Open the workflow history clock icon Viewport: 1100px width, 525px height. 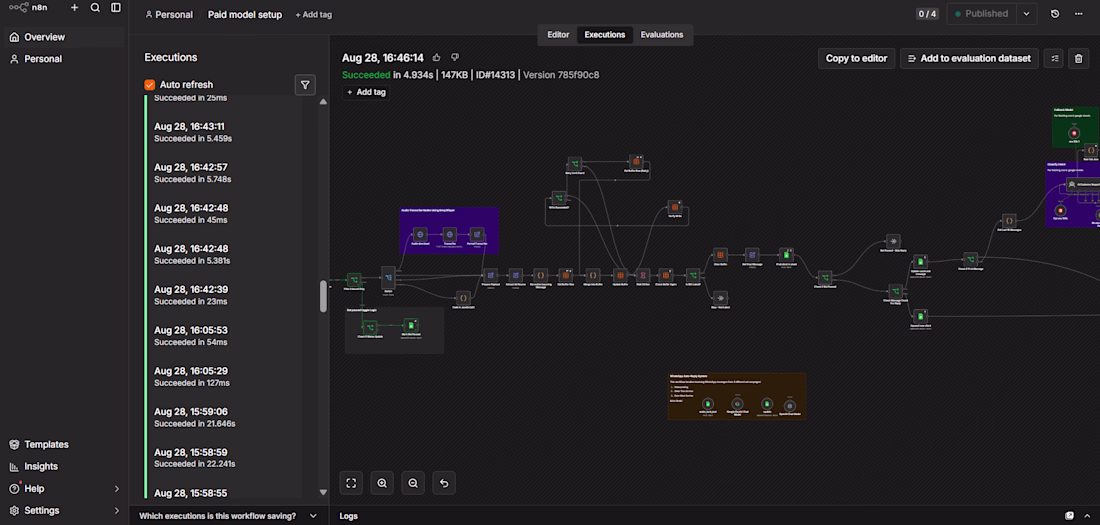(x=1054, y=14)
